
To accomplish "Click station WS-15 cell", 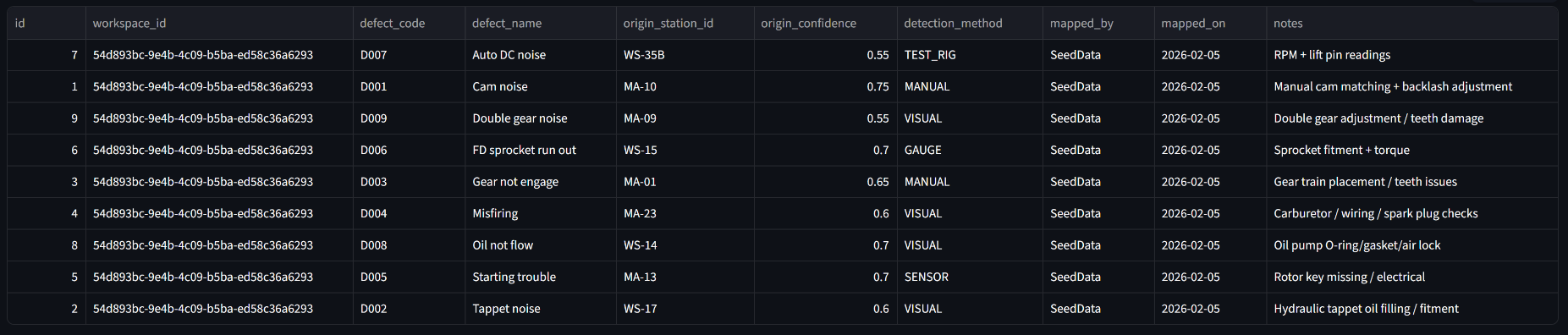I will (685, 150).
